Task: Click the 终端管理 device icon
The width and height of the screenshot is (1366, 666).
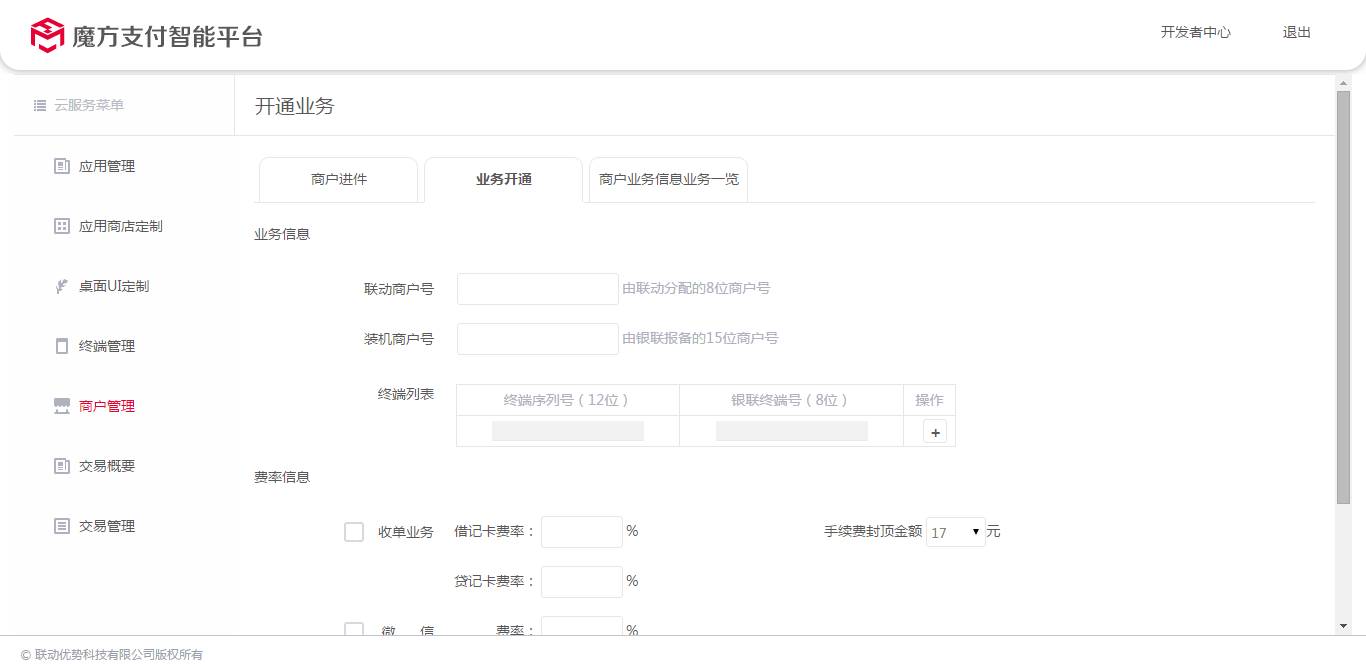Action: pyautogui.click(x=62, y=346)
